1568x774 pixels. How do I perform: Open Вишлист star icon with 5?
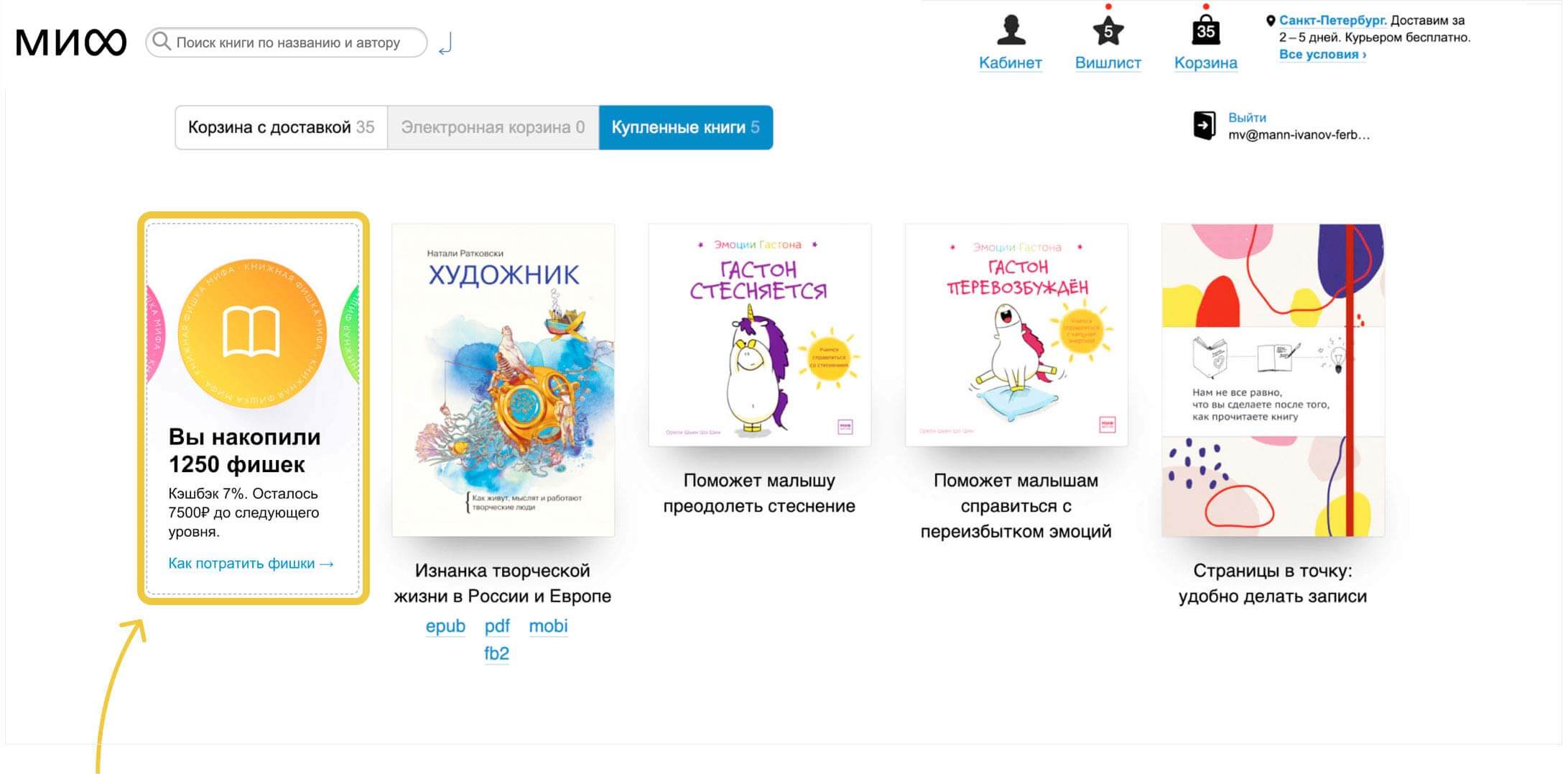click(x=1108, y=31)
